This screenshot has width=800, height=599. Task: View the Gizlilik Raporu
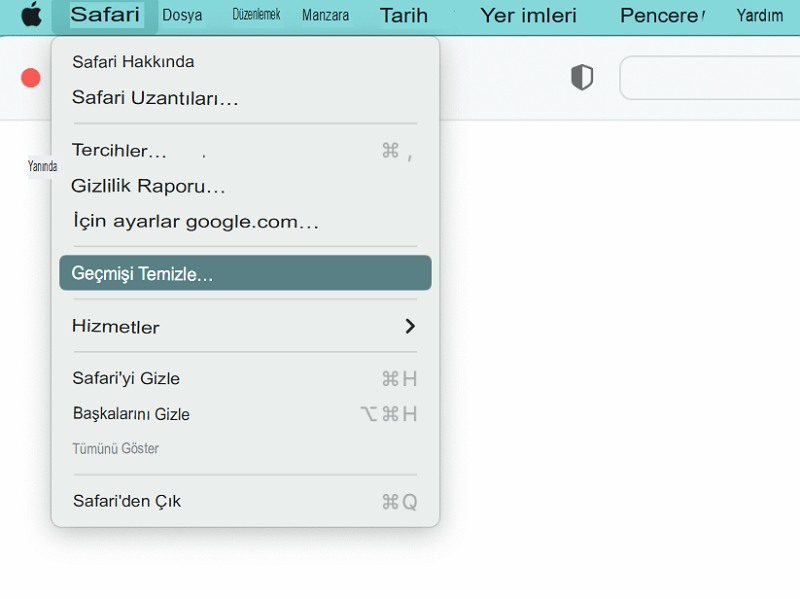(x=146, y=186)
